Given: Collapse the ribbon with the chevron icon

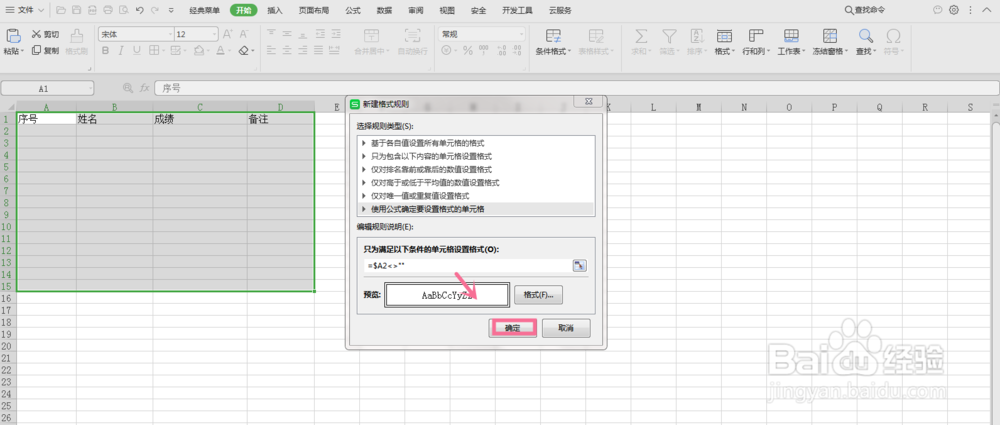Looking at the screenshot, I should click(x=988, y=10).
